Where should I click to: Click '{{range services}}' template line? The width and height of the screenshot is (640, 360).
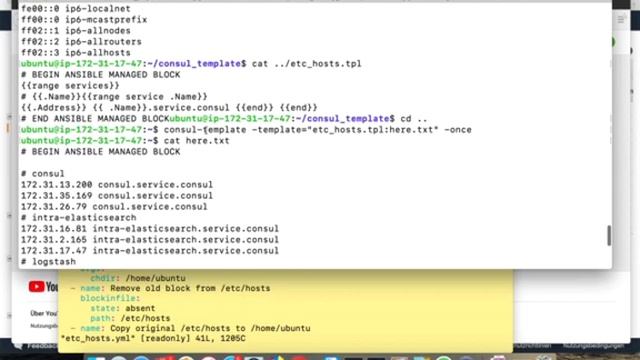[70, 86]
